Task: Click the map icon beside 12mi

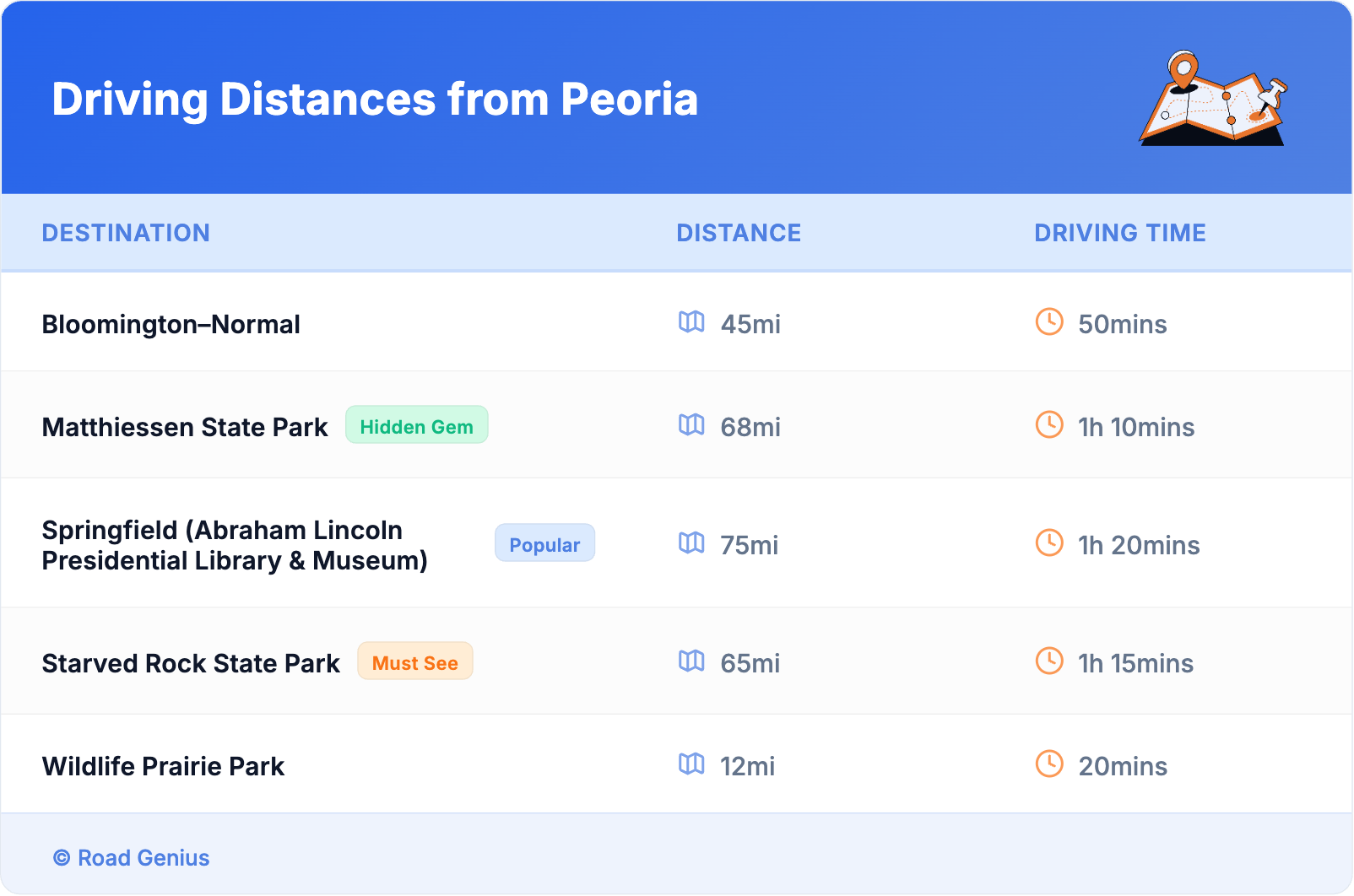Action: click(x=691, y=764)
